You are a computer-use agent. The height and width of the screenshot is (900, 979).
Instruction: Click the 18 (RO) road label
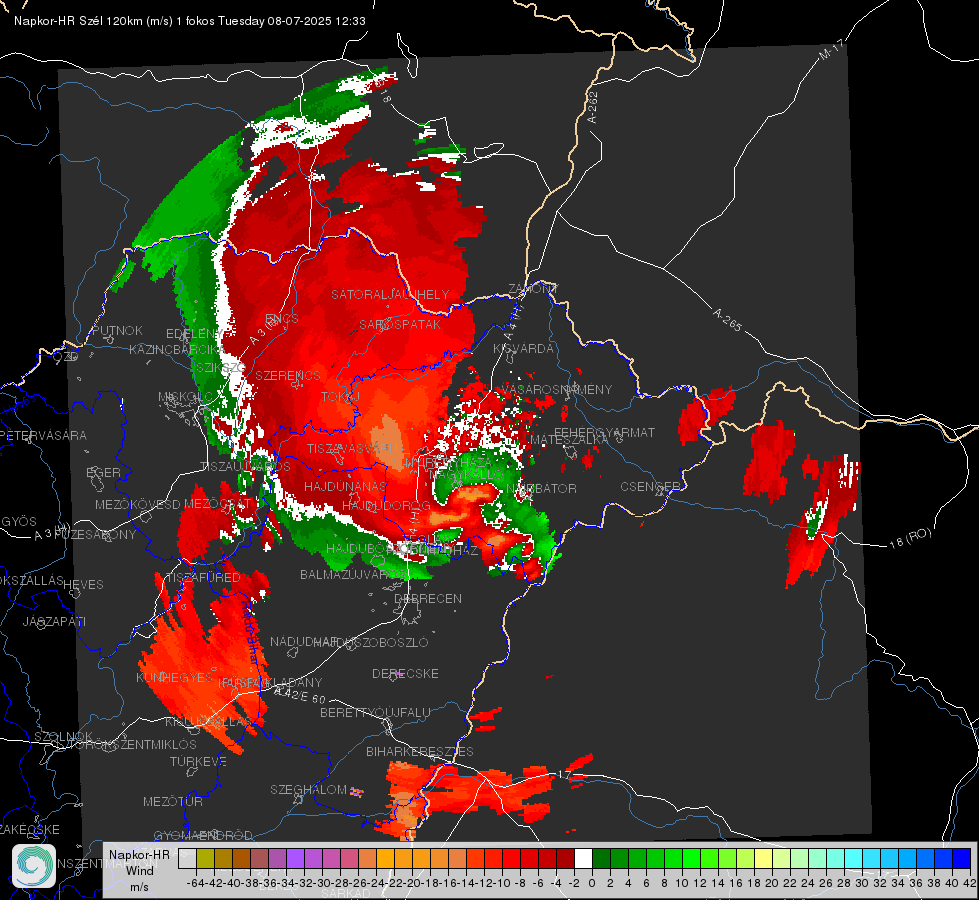910,538
